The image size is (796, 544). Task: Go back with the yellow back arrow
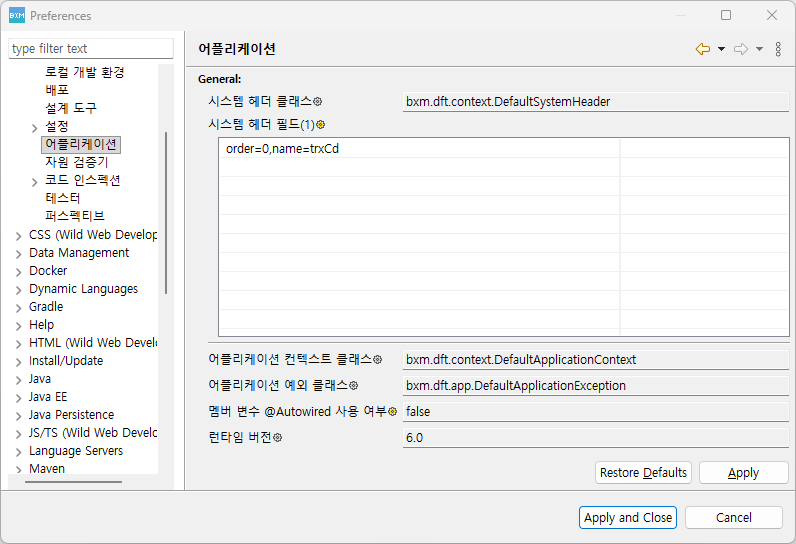[703, 49]
